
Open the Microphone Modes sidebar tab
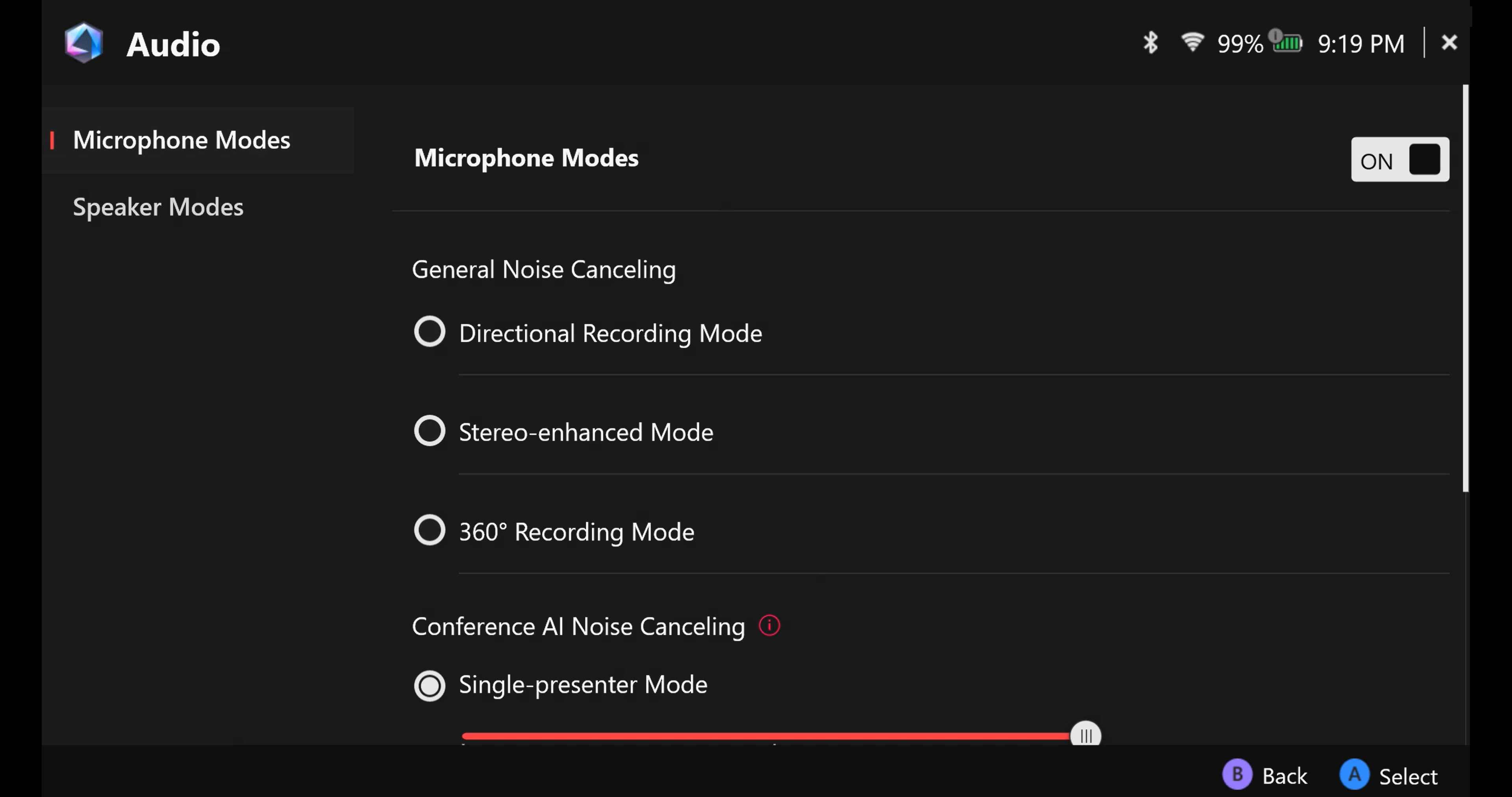[182, 140]
